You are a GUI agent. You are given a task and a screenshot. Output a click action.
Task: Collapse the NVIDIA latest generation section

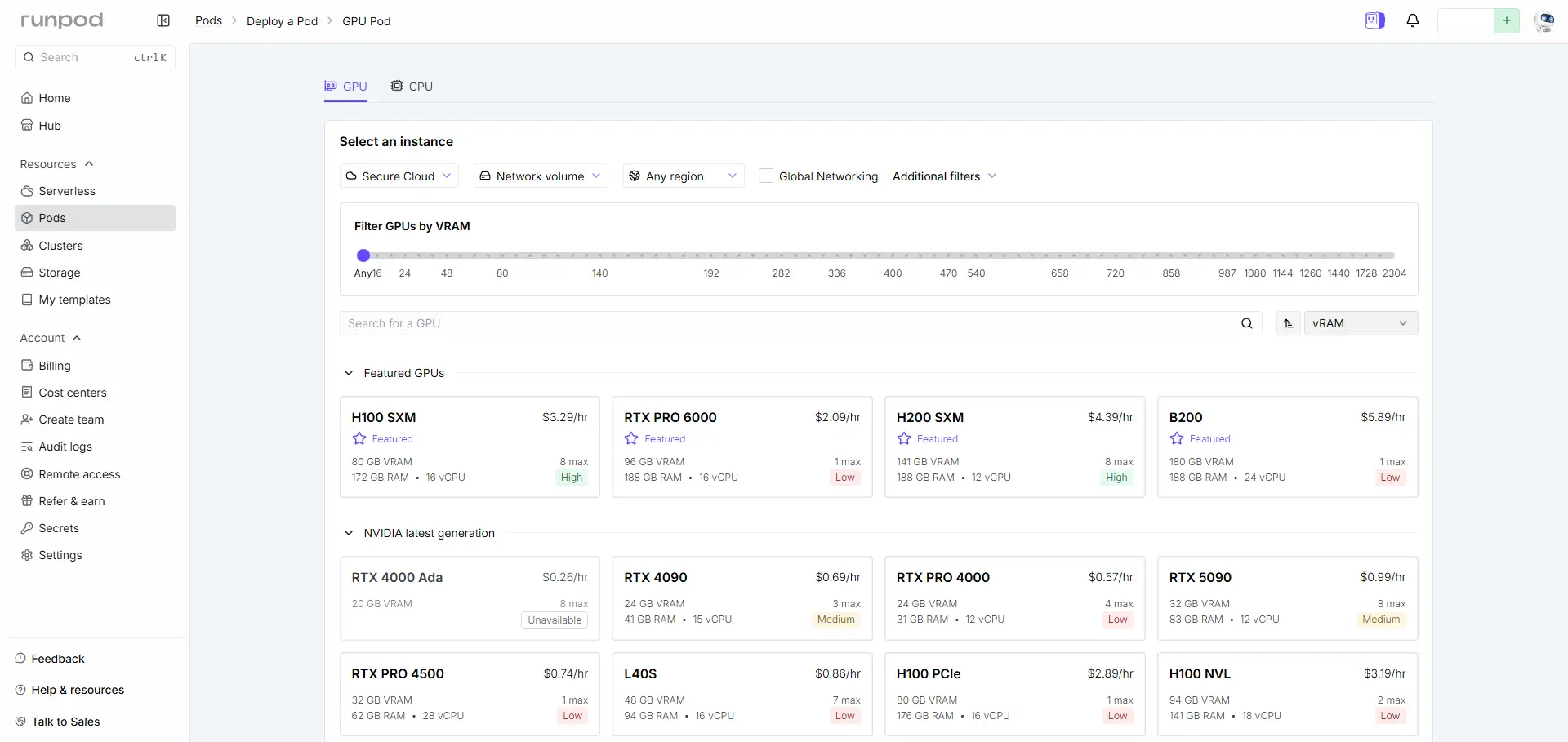point(349,533)
